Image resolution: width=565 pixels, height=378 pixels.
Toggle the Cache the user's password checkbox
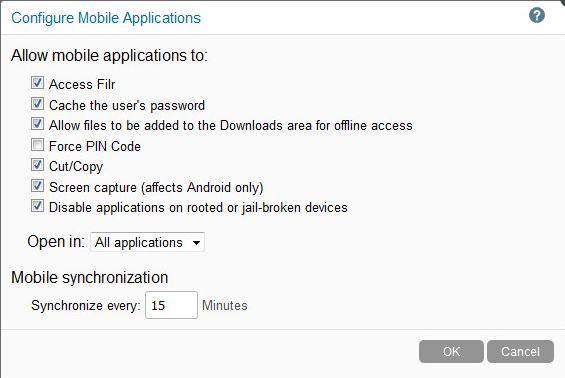pyautogui.click(x=37, y=104)
